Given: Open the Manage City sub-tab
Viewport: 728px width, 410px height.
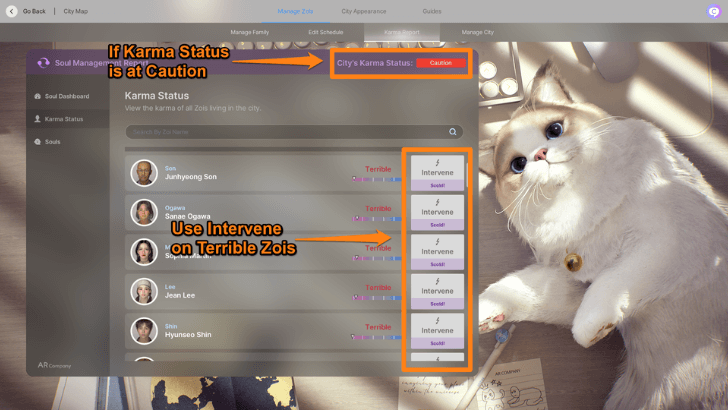Looking at the screenshot, I should (477, 32).
